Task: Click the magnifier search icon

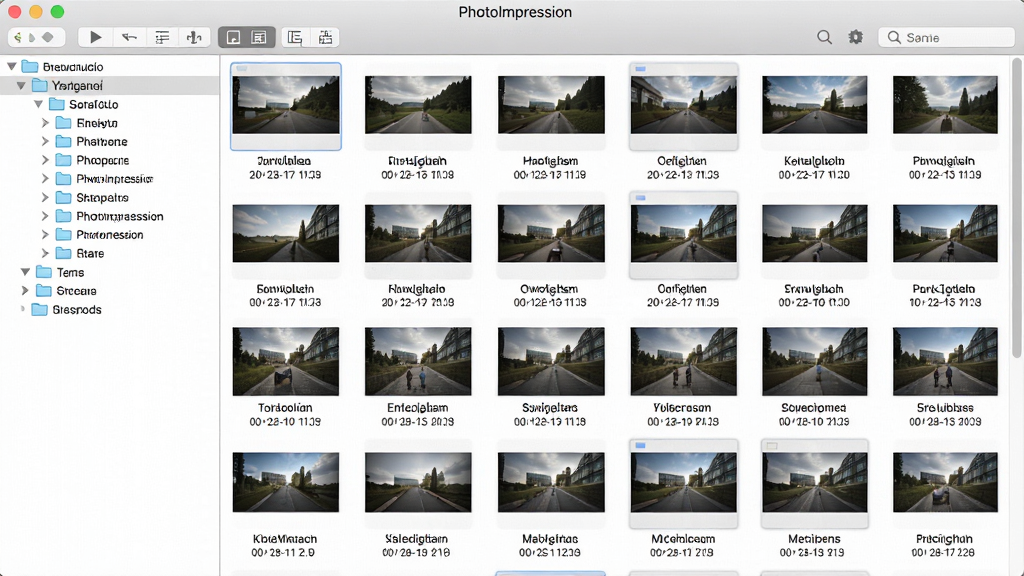Action: click(824, 37)
